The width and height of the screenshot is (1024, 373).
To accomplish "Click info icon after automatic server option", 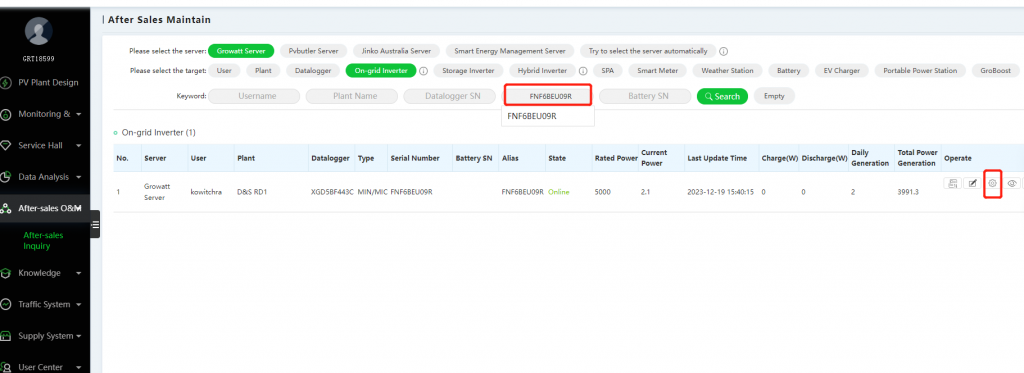I will (x=724, y=51).
